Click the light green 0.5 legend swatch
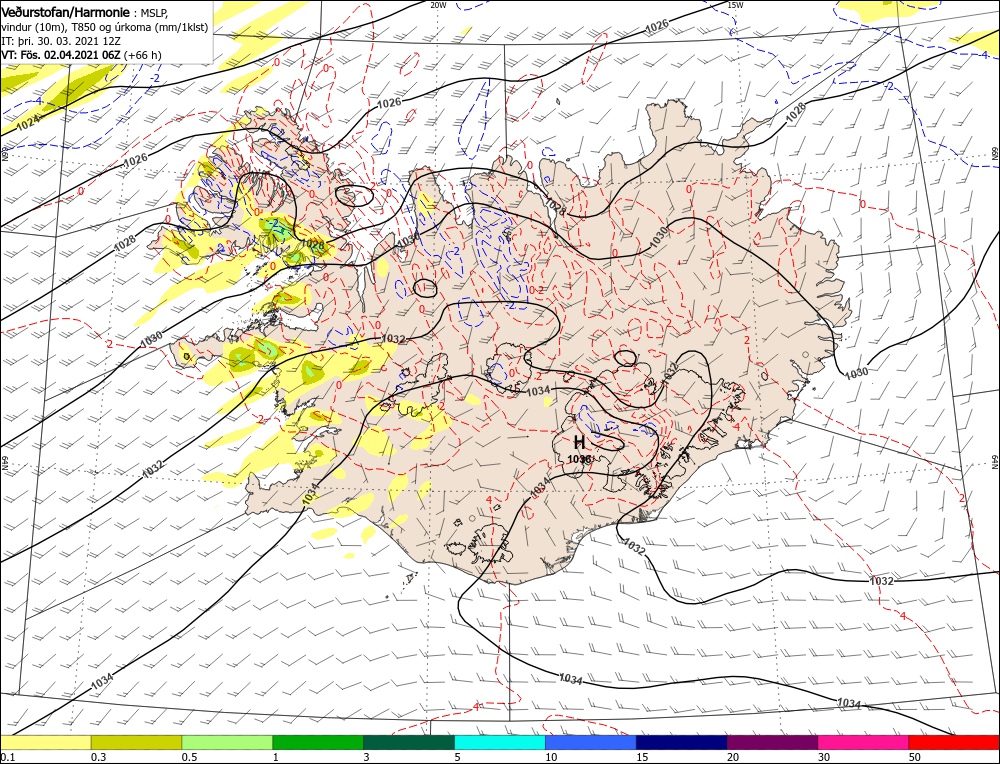 [227, 742]
